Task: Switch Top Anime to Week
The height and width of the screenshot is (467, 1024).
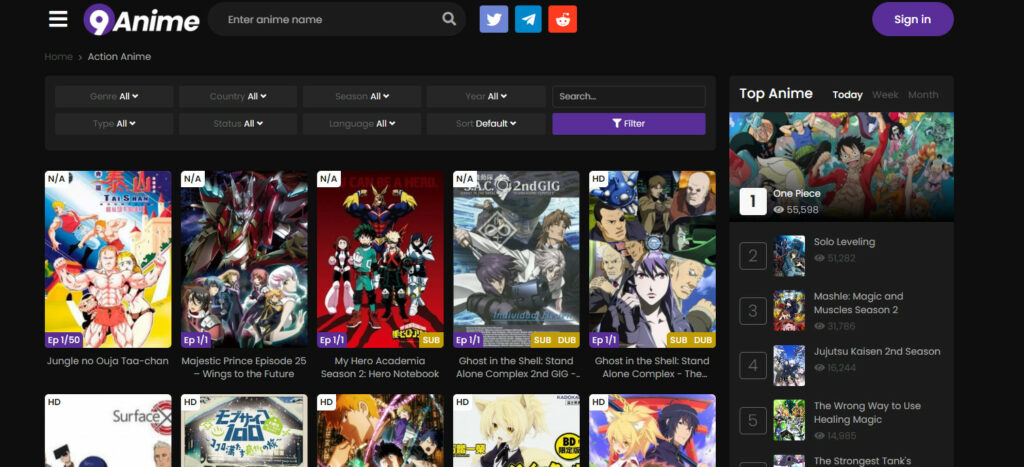Action: [885, 95]
